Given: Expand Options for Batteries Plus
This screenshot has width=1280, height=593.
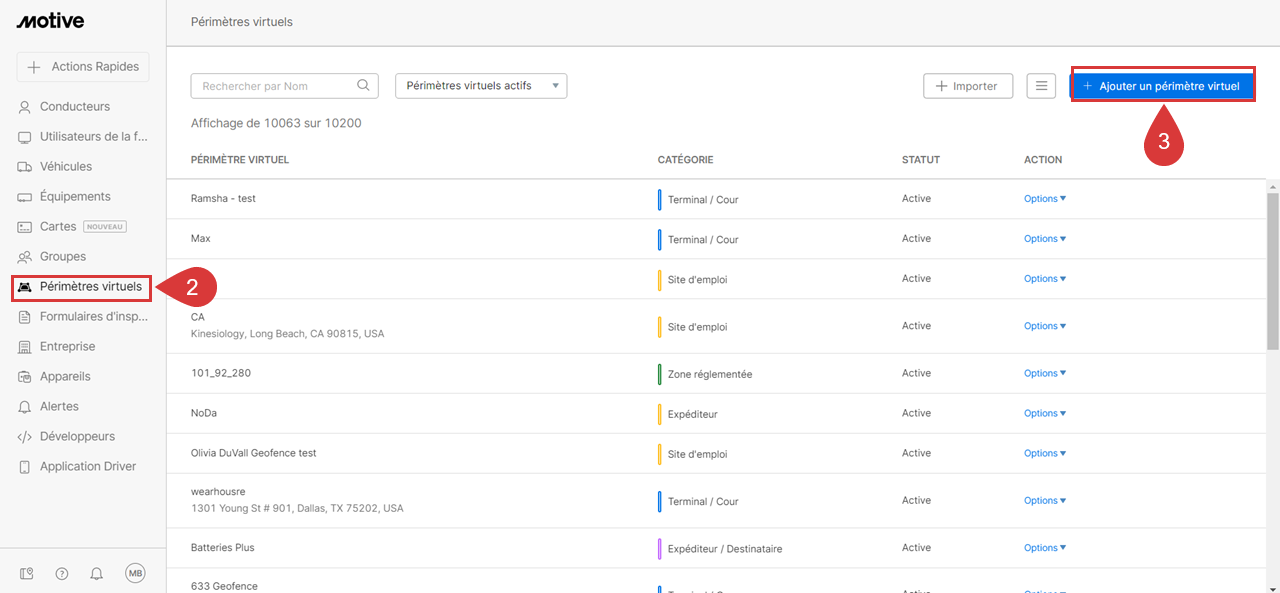Looking at the screenshot, I should click(1044, 548).
